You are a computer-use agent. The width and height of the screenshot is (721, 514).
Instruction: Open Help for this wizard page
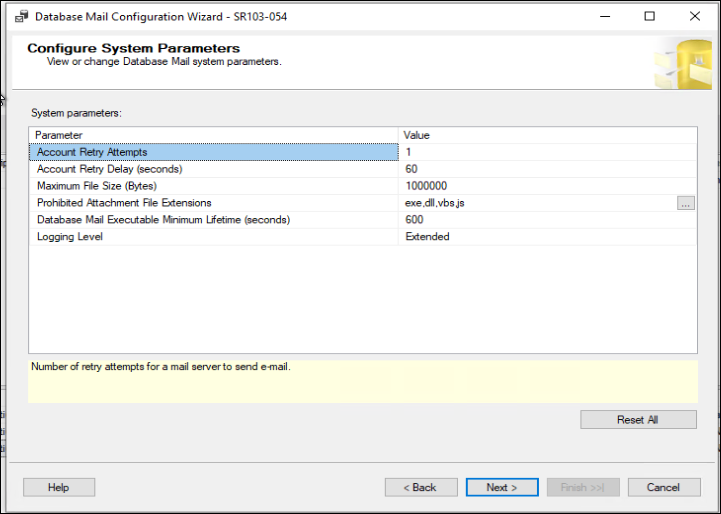coord(59,487)
